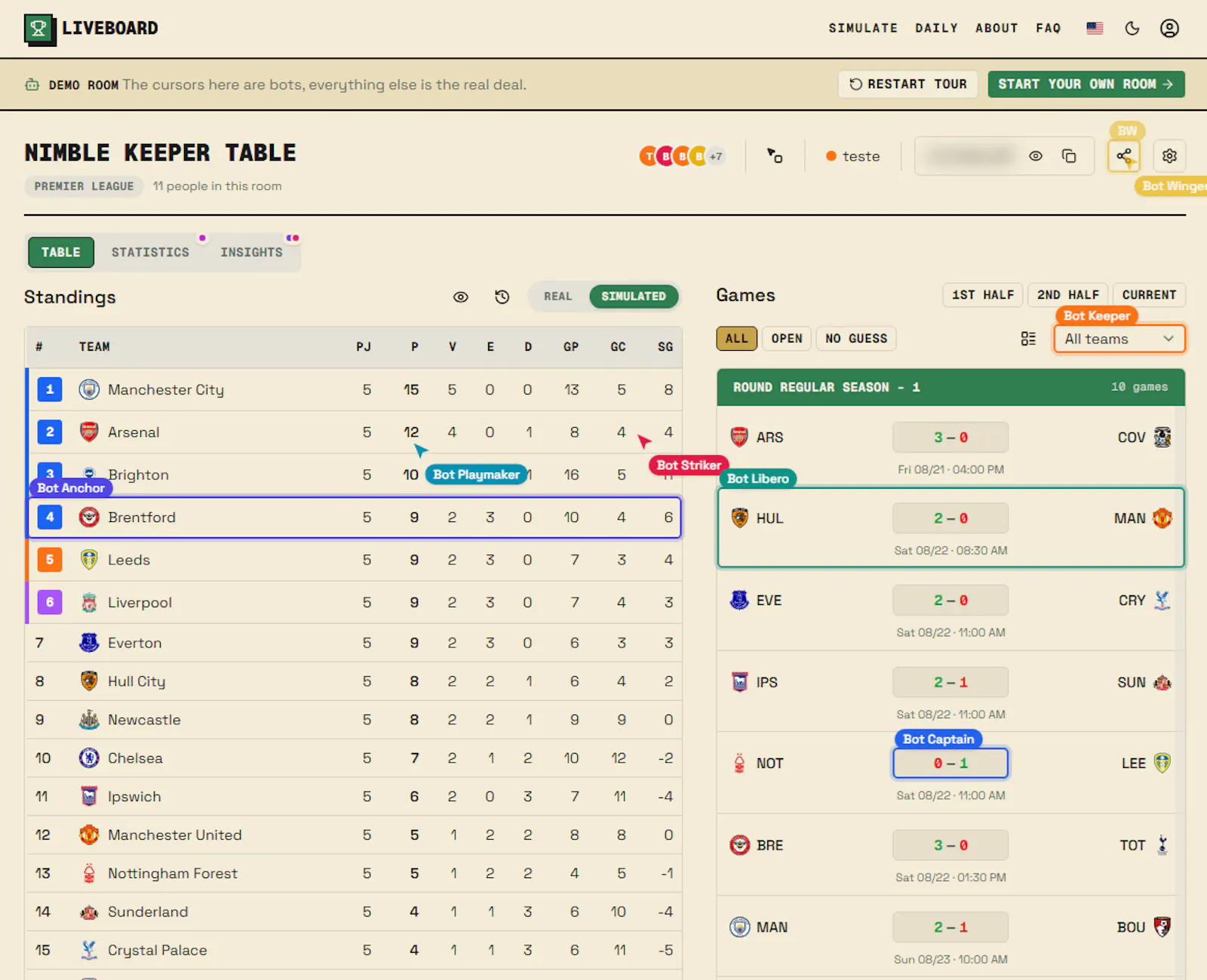Open SIMULATE in top navigation
This screenshot has height=980, width=1207.
pos(863,28)
